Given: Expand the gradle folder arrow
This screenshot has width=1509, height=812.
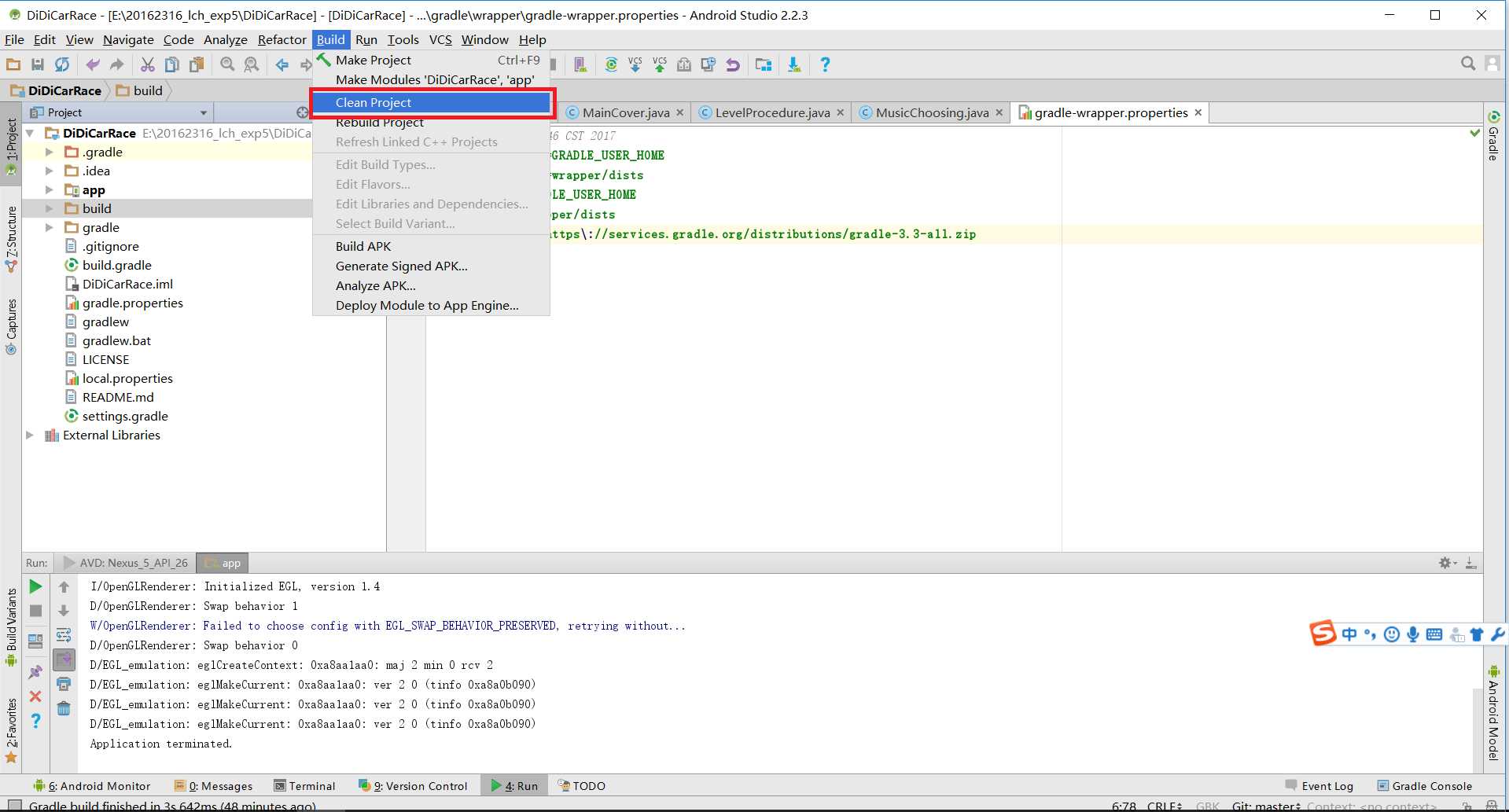Looking at the screenshot, I should tap(49, 227).
